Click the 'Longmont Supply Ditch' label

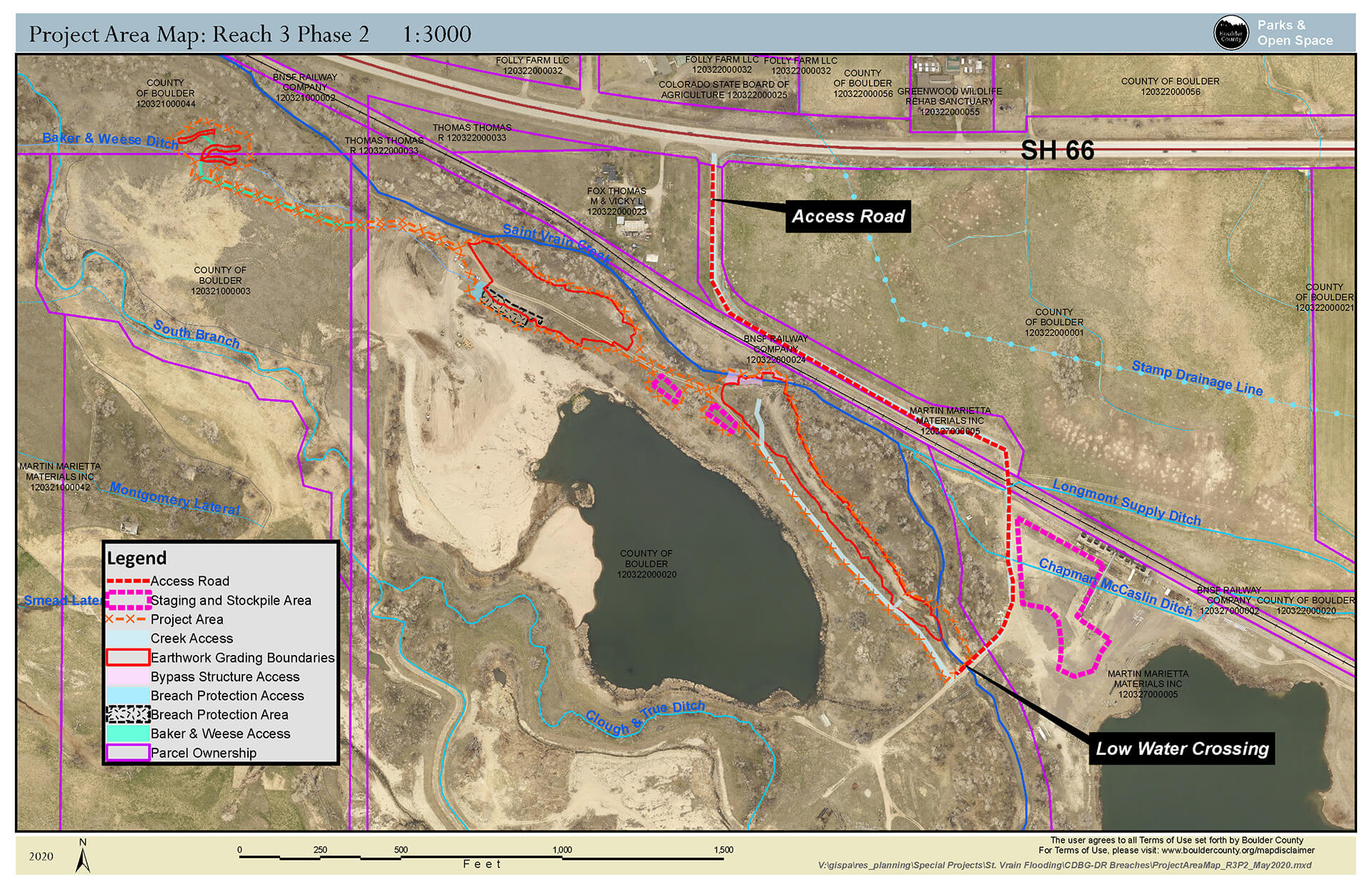[x=1127, y=503]
